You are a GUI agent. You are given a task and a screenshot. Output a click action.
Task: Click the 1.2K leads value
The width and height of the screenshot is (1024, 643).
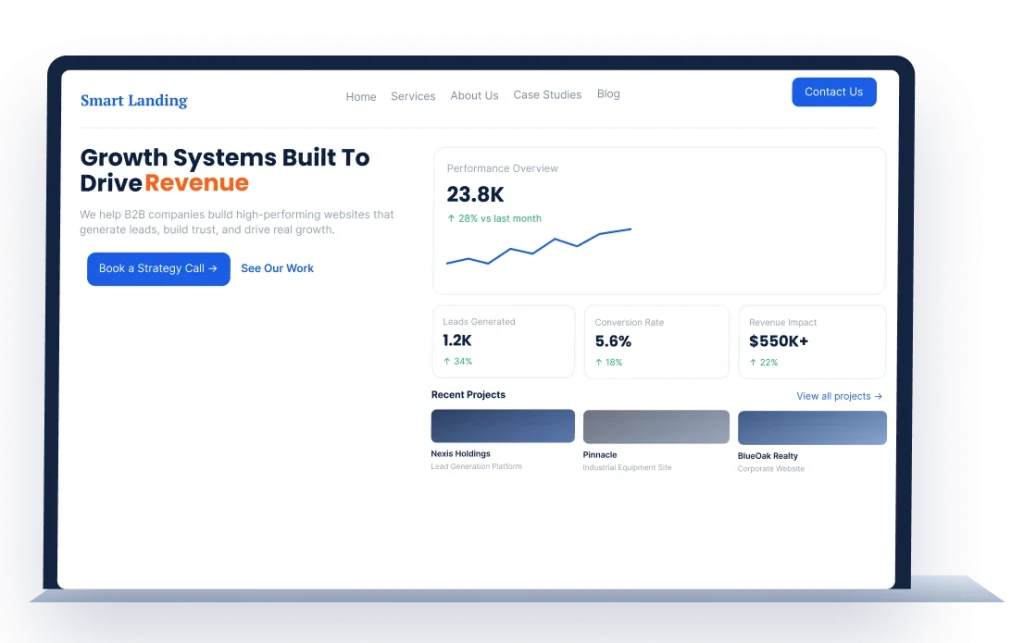(457, 340)
